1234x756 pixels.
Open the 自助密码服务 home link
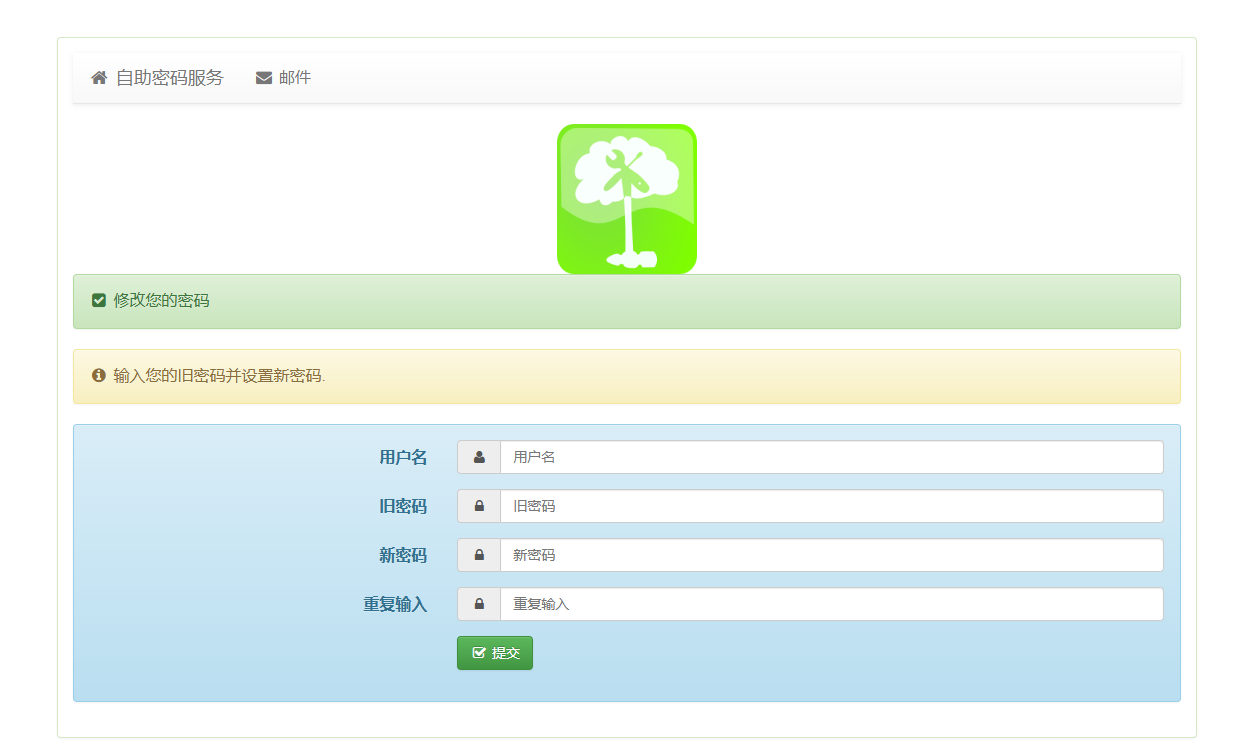pyautogui.click(x=157, y=78)
